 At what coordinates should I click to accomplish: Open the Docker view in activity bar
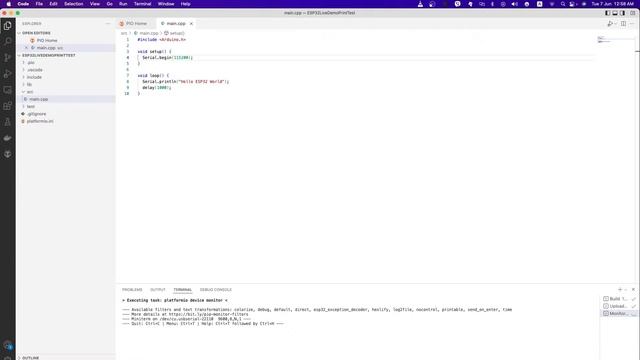(x=8, y=138)
